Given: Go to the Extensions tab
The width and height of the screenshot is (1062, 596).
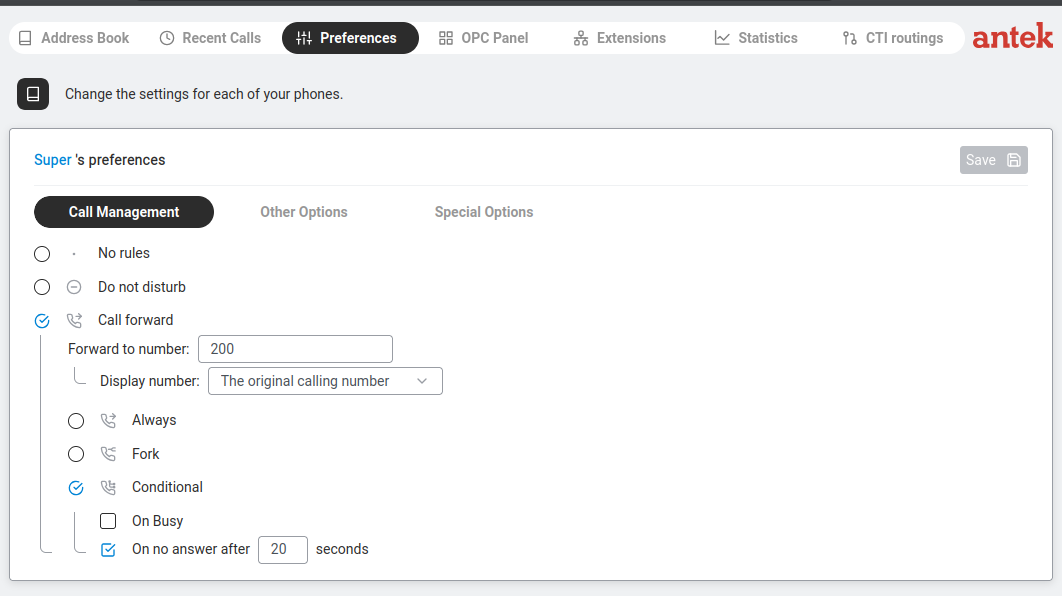Looking at the screenshot, I should 620,38.
